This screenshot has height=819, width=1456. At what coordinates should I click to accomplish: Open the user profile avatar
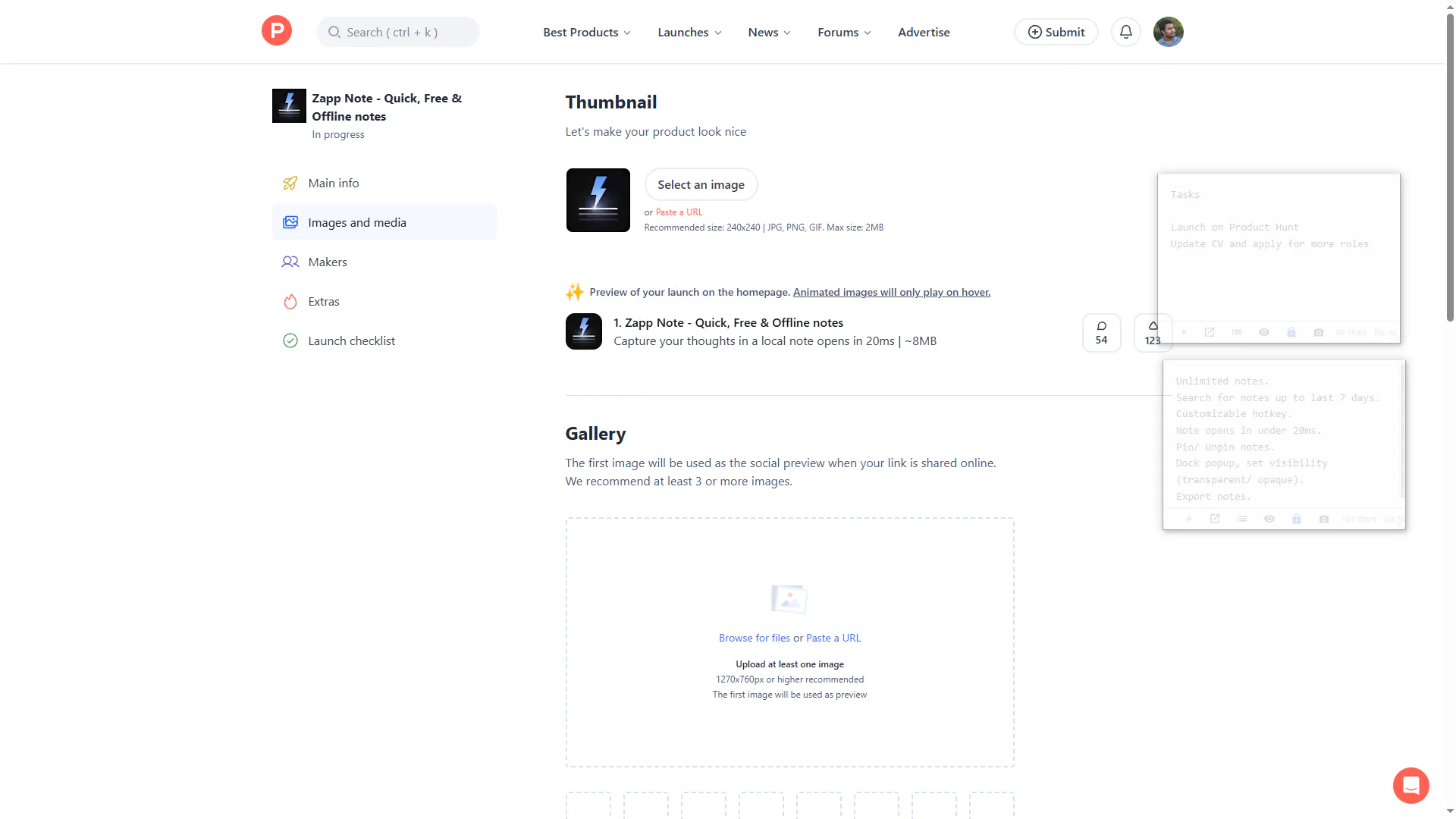tap(1169, 32)
